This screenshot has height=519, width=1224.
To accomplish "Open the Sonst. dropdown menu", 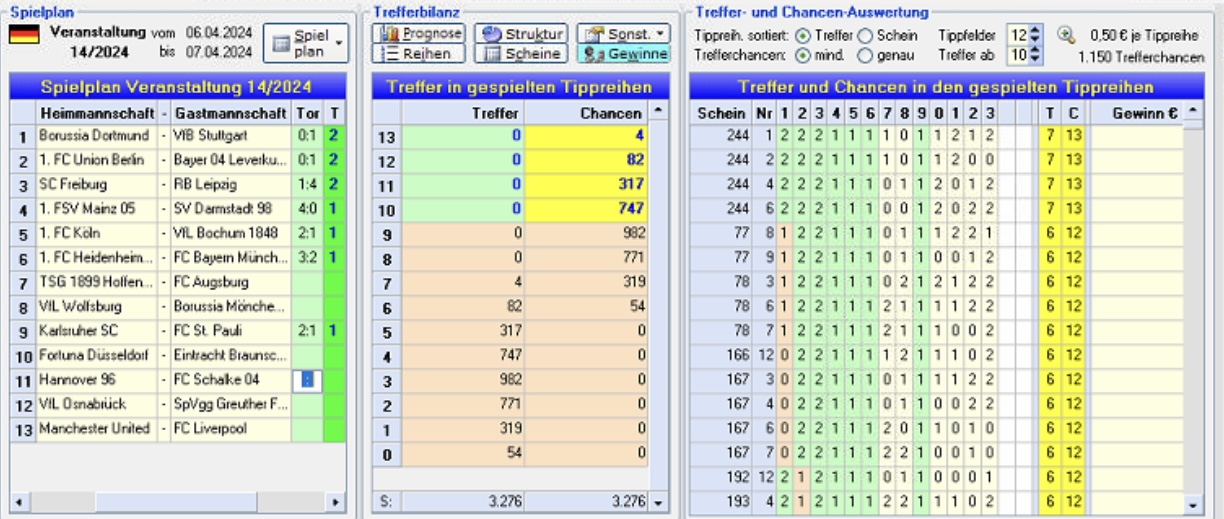I will [624, 34].
